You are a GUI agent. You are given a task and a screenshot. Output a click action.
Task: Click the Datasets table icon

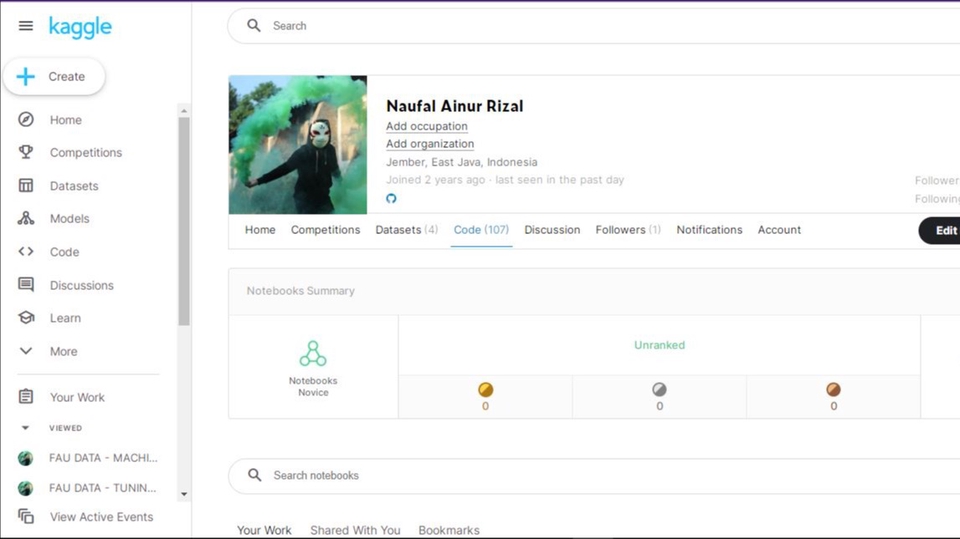click(x=26, y=185)
